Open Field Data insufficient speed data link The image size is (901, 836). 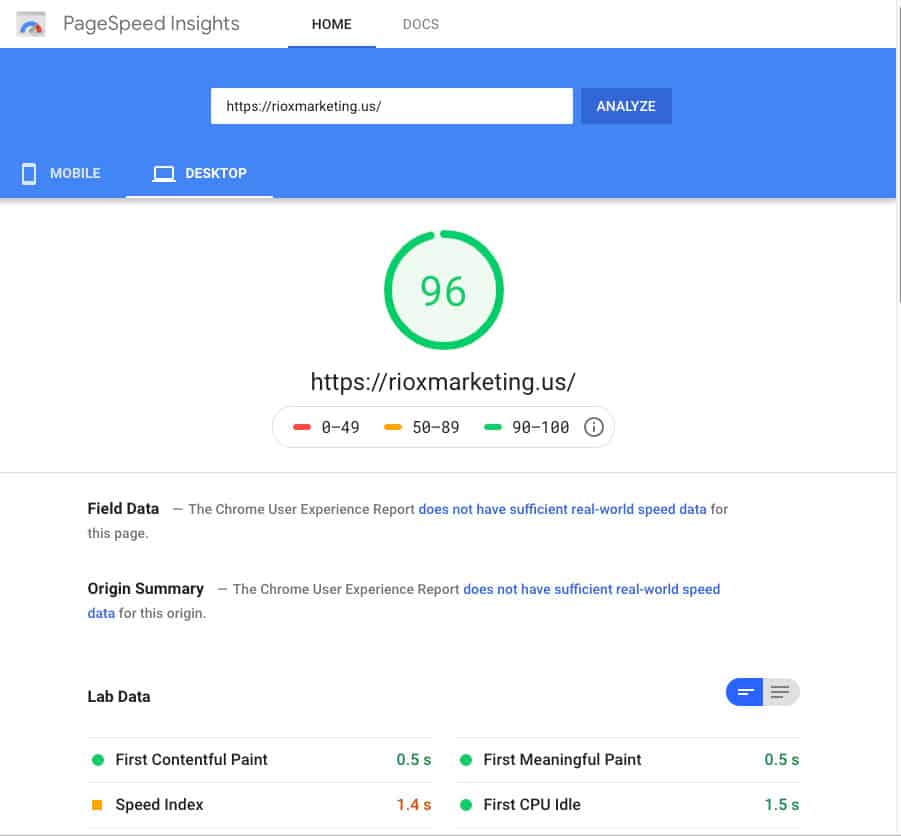pos(562,509)
